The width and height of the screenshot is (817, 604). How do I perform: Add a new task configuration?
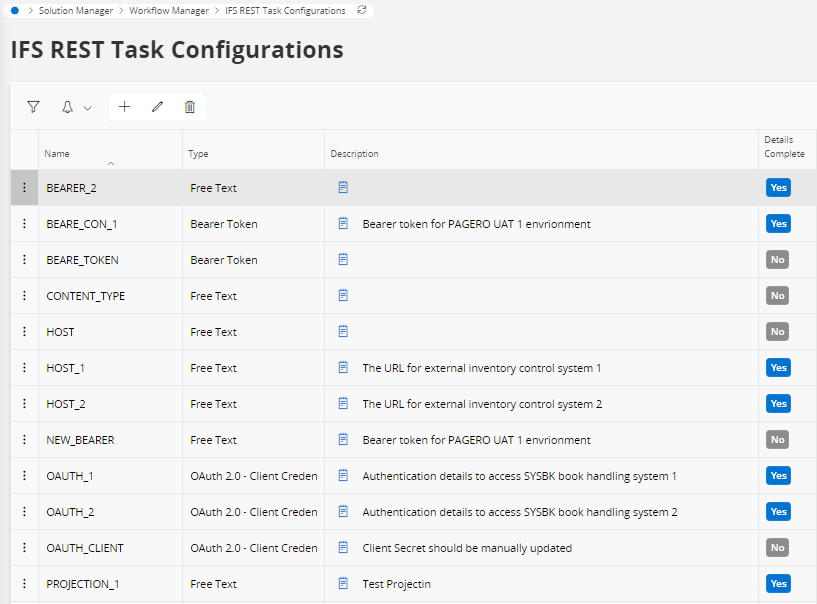click(x=124, y=106)
